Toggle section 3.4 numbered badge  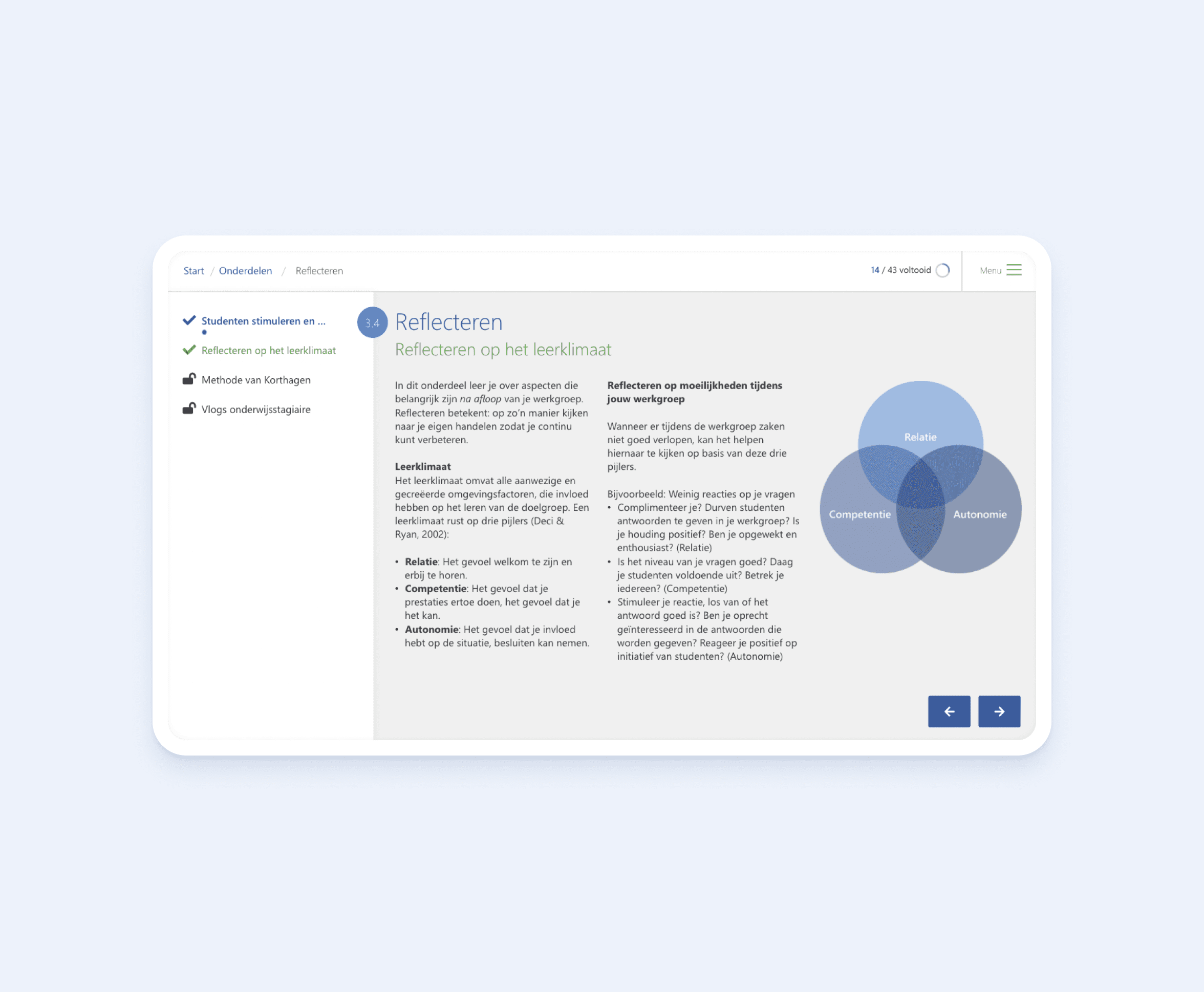click(x=371, y=322)
